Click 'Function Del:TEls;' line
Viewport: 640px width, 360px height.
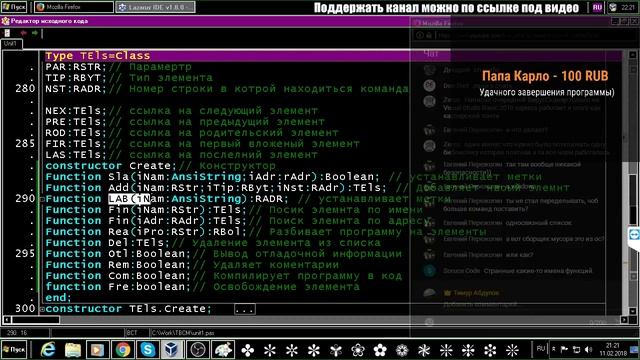[x=107, y=243]
